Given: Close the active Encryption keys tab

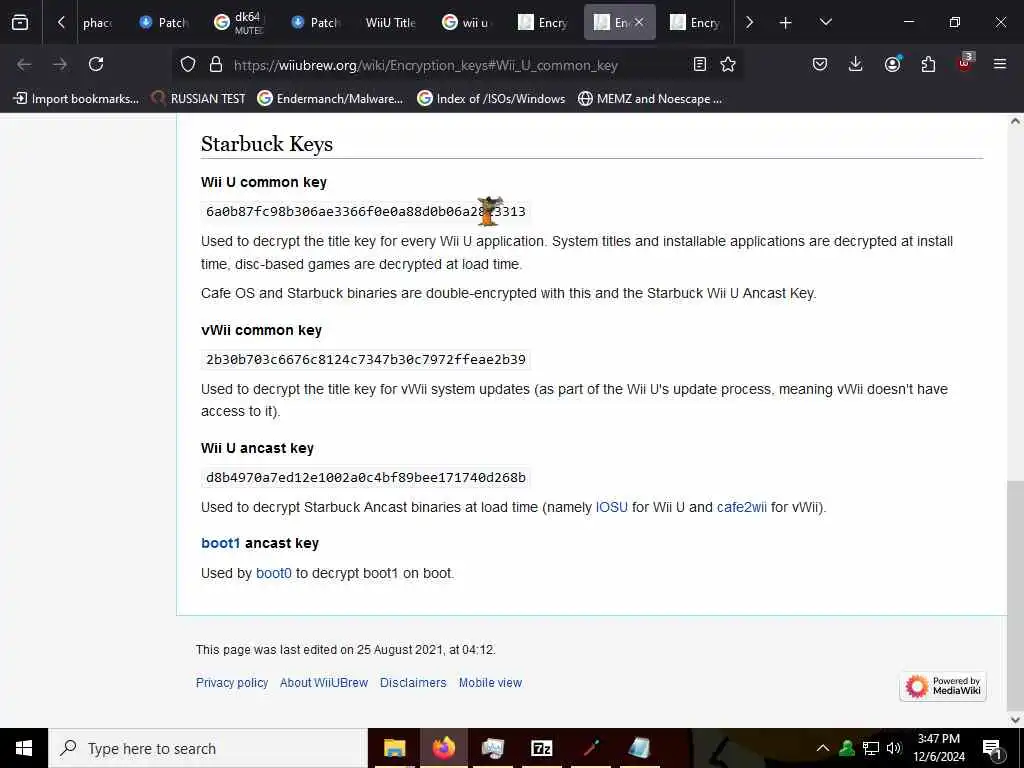Looking at the screenshot, I should click(639, 22).
